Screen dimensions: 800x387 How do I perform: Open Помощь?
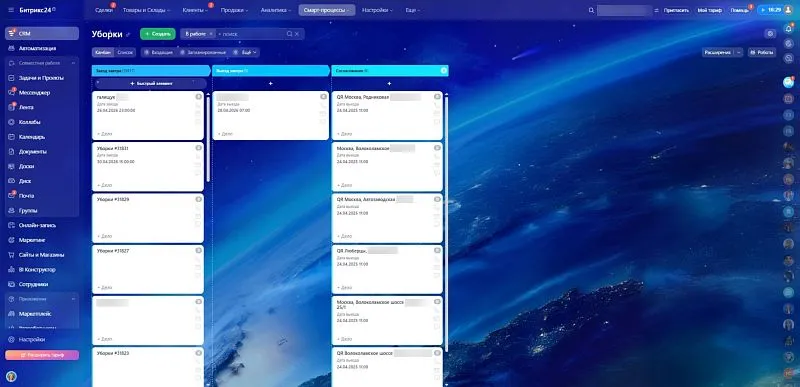739,10
